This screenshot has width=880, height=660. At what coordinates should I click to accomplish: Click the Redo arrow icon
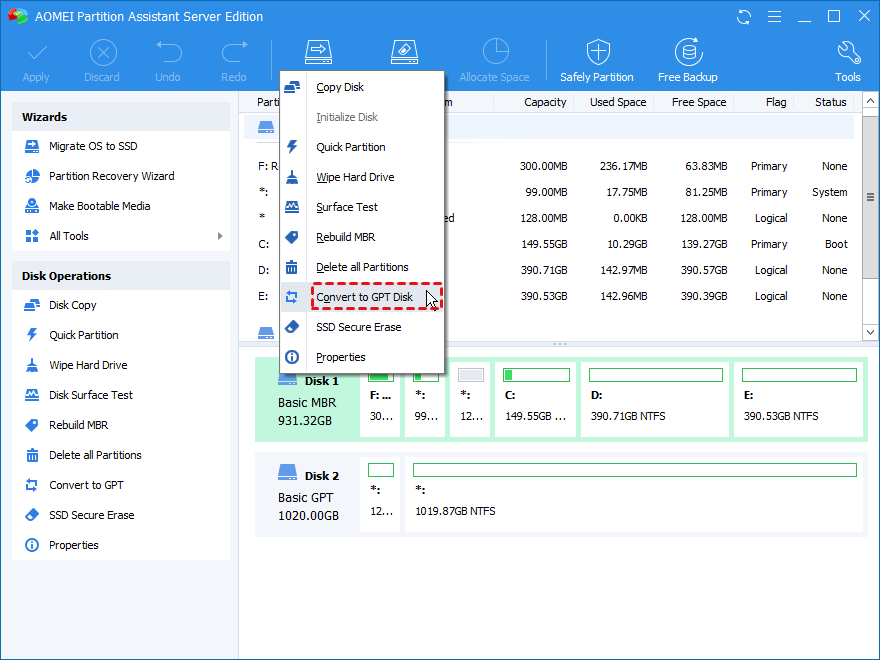click(234, 53)
